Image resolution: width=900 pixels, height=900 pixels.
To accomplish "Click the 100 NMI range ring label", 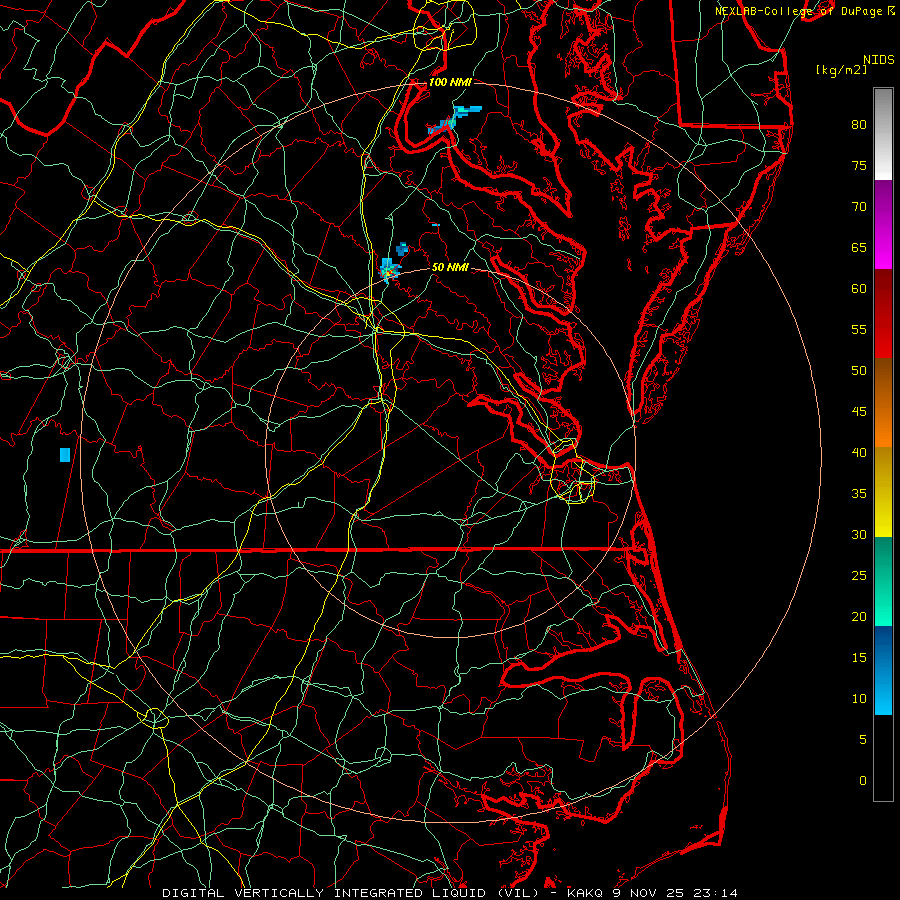I will pyautogui.click(x=450, y=82).
